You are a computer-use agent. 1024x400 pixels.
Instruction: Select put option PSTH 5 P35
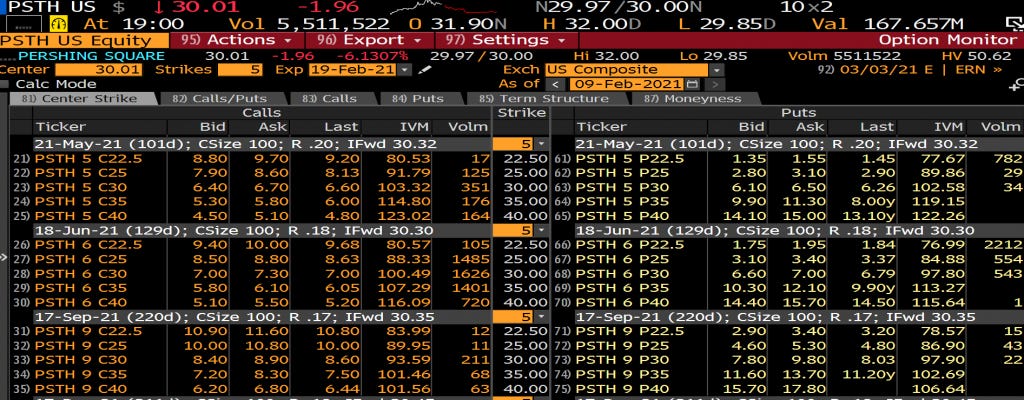point(622,202)
